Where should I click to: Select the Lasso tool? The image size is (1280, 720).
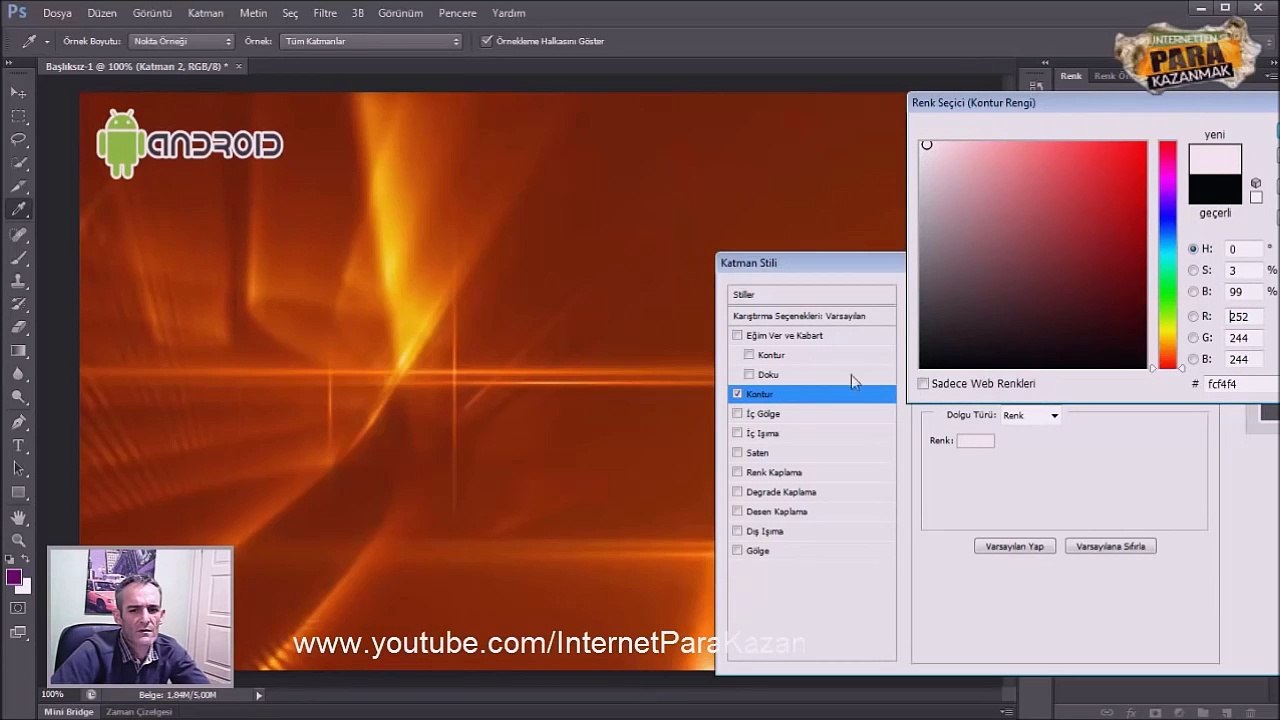pyautogui.click(x=19, y=139)
